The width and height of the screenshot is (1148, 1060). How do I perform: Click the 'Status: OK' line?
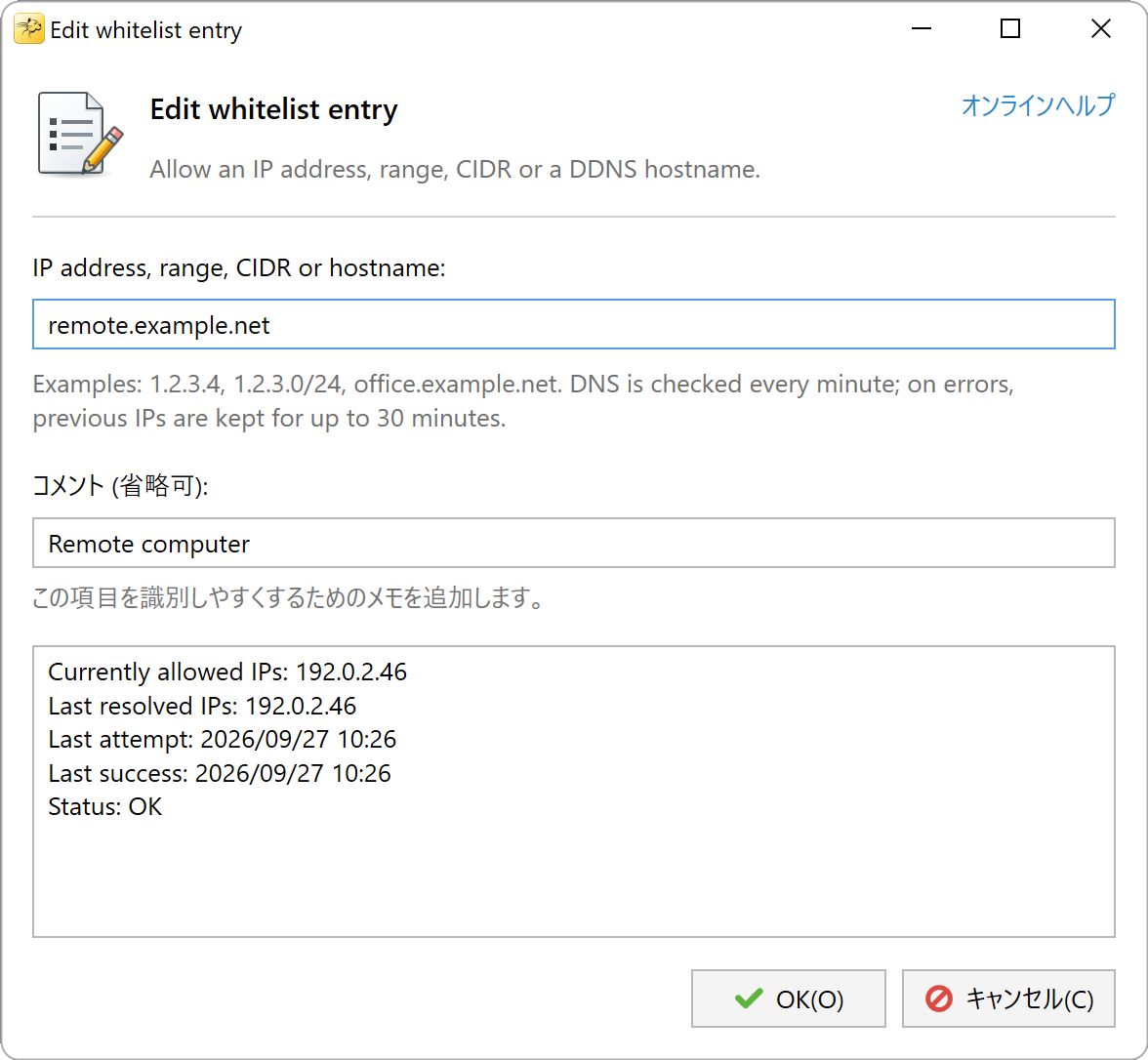click(105, 806)
